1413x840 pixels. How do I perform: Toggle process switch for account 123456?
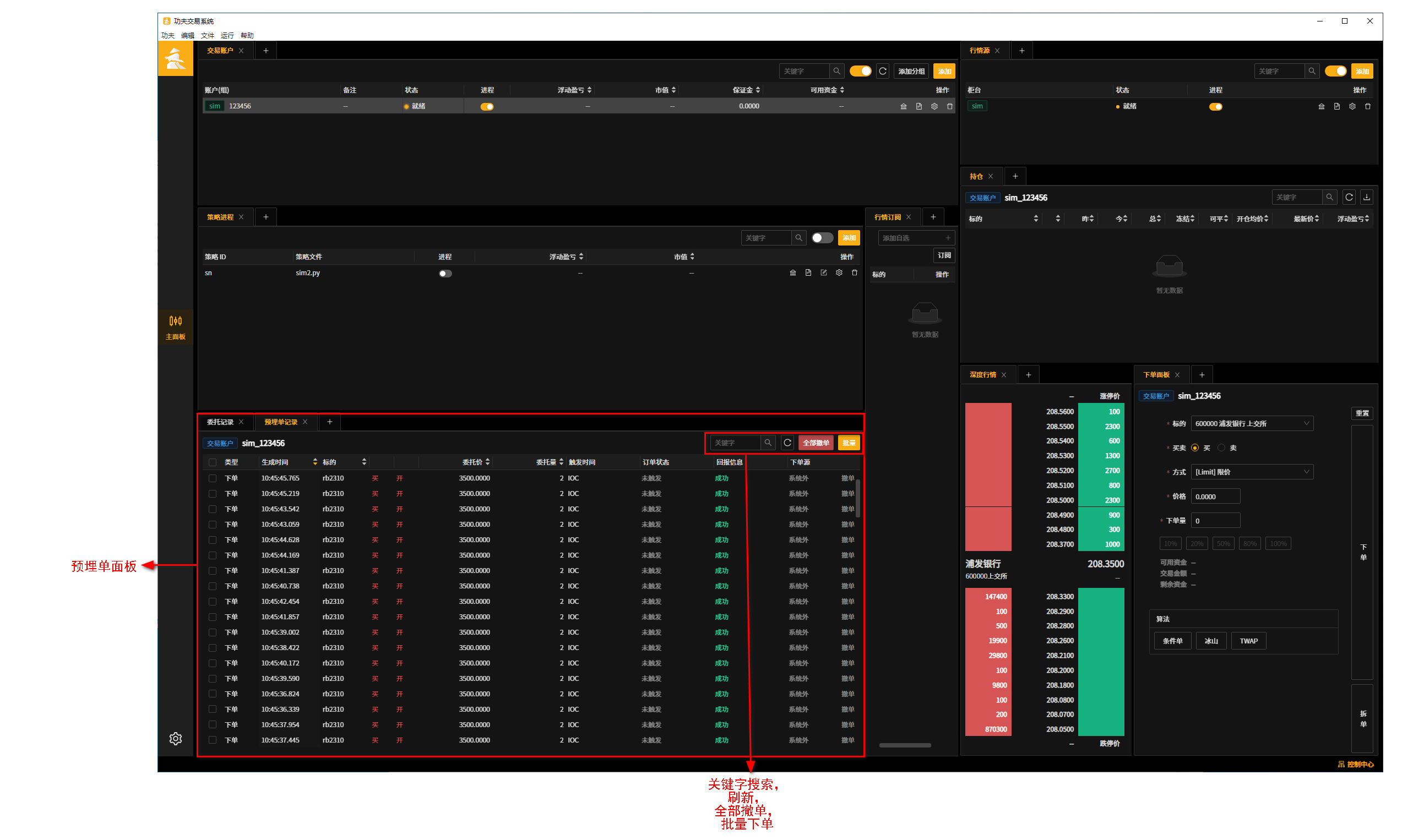[487, 106]
